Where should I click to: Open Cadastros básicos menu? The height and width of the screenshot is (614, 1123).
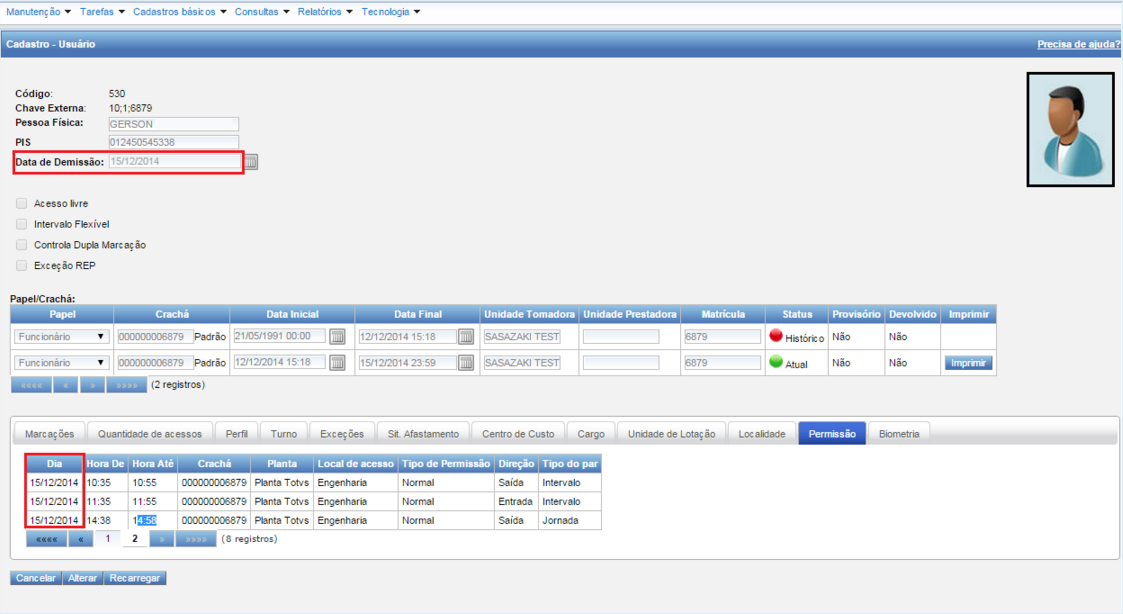point(180,12)
